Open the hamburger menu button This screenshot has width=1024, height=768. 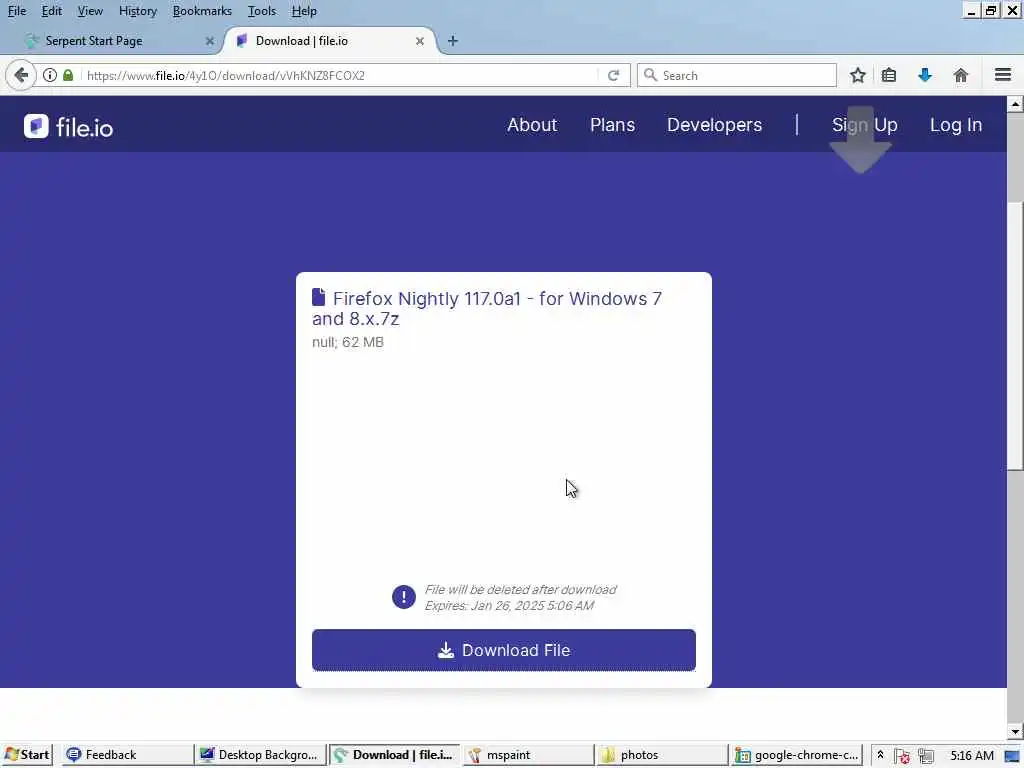pyautogui.click(x=1003, y=75)
